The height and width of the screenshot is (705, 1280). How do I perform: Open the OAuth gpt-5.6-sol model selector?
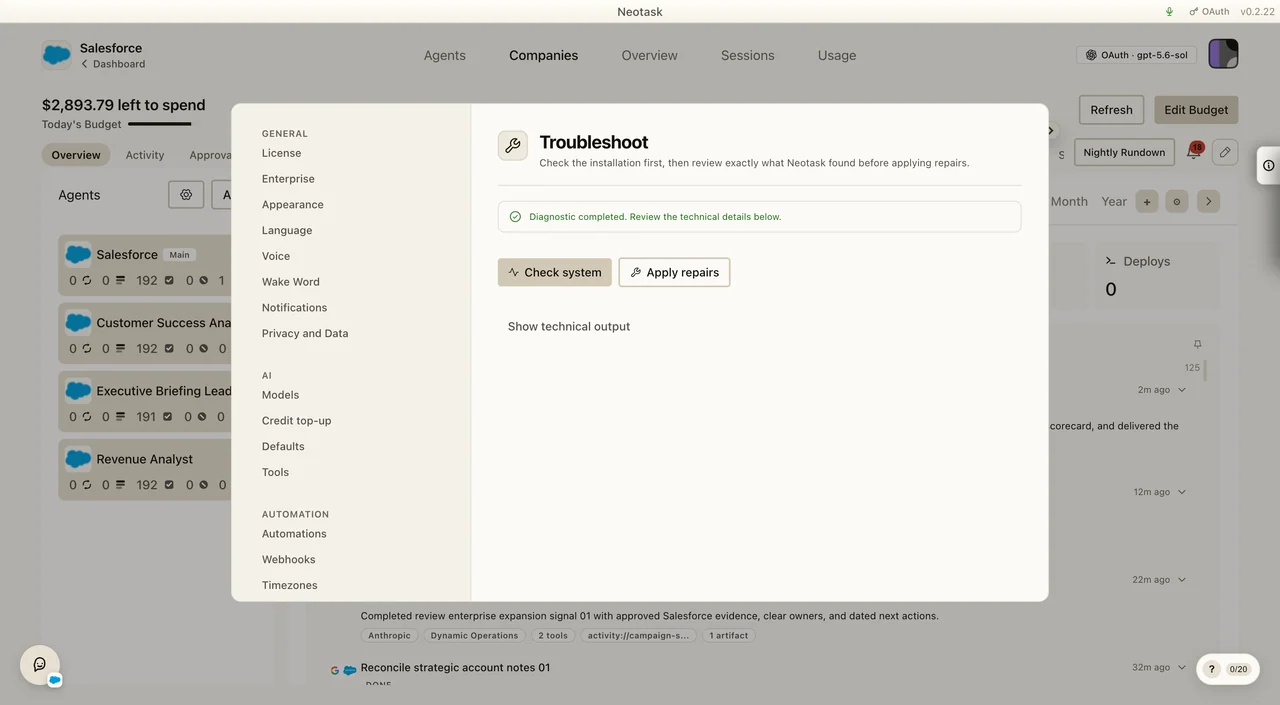click(1137, 55)
